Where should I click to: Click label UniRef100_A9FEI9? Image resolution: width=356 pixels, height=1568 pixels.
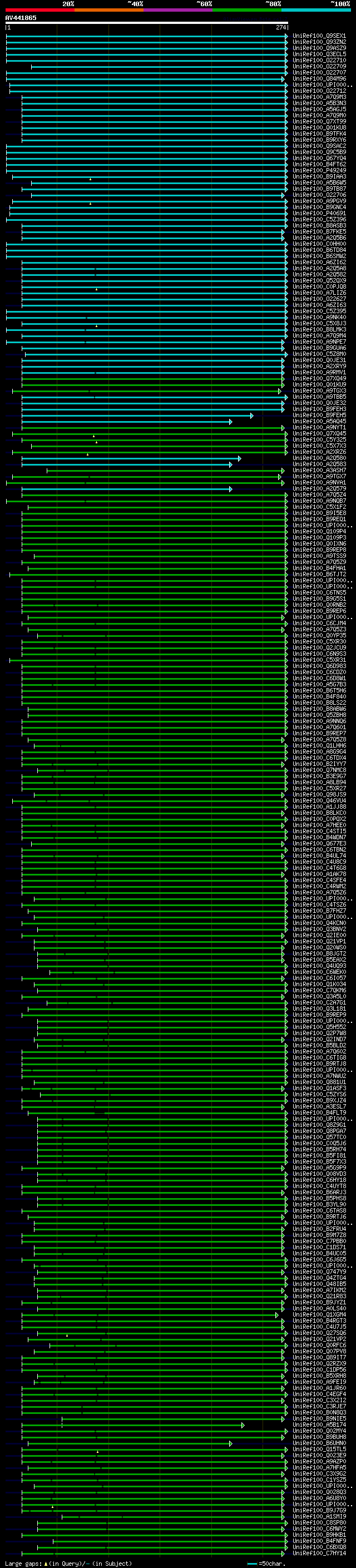click(x=319, y=1382)
